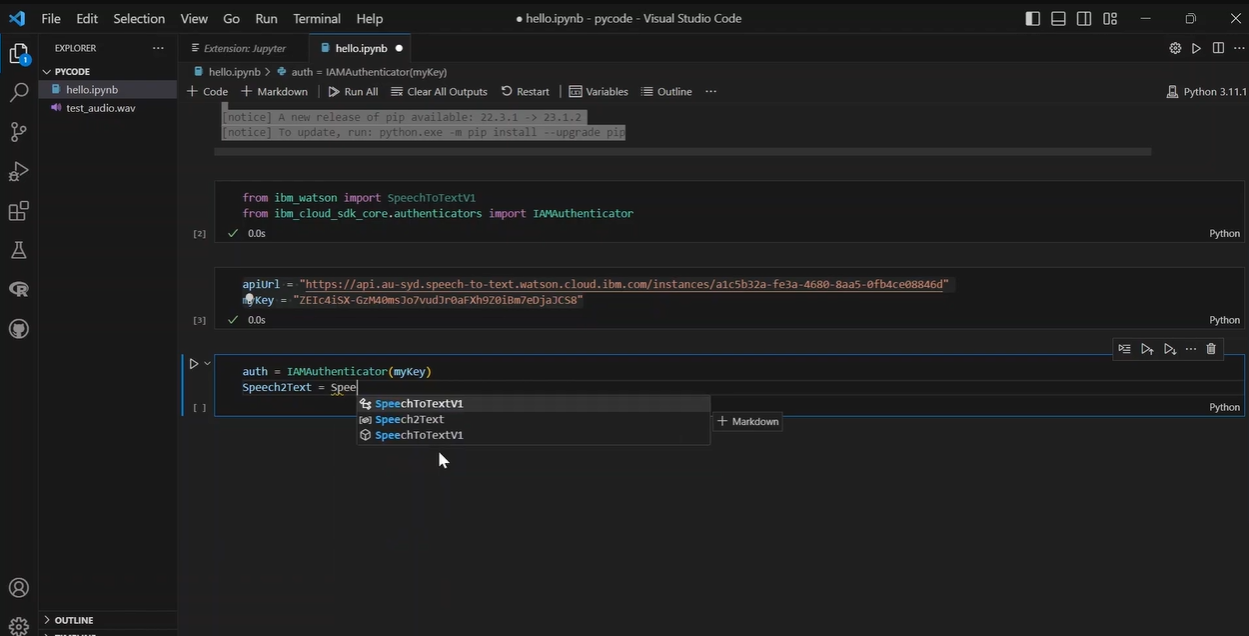The width and height of the screenshot is (1249, 636).
Task: Open the Search view in activity bar
Action: pyautogui.click(x=18, y=93)
